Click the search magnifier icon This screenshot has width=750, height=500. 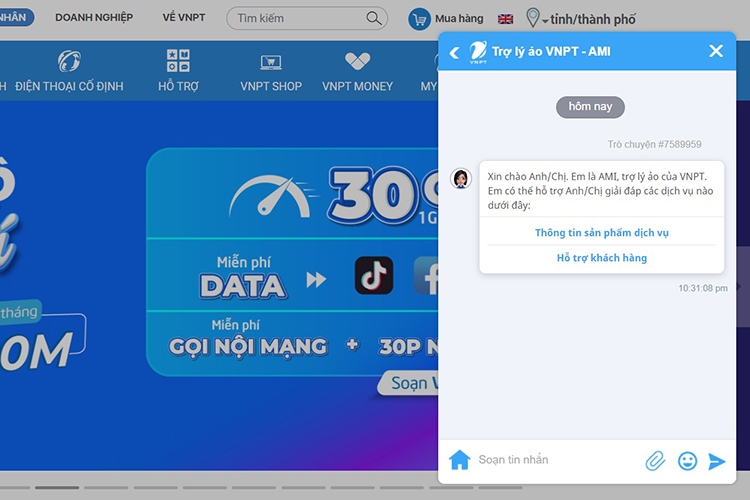point(374,19)
